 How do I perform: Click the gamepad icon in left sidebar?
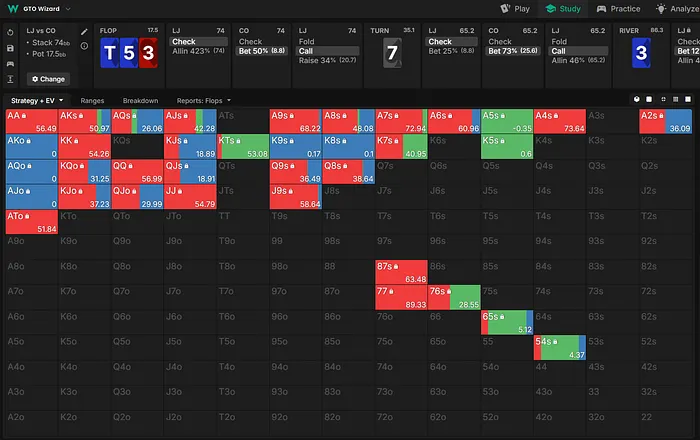(9, 63)
